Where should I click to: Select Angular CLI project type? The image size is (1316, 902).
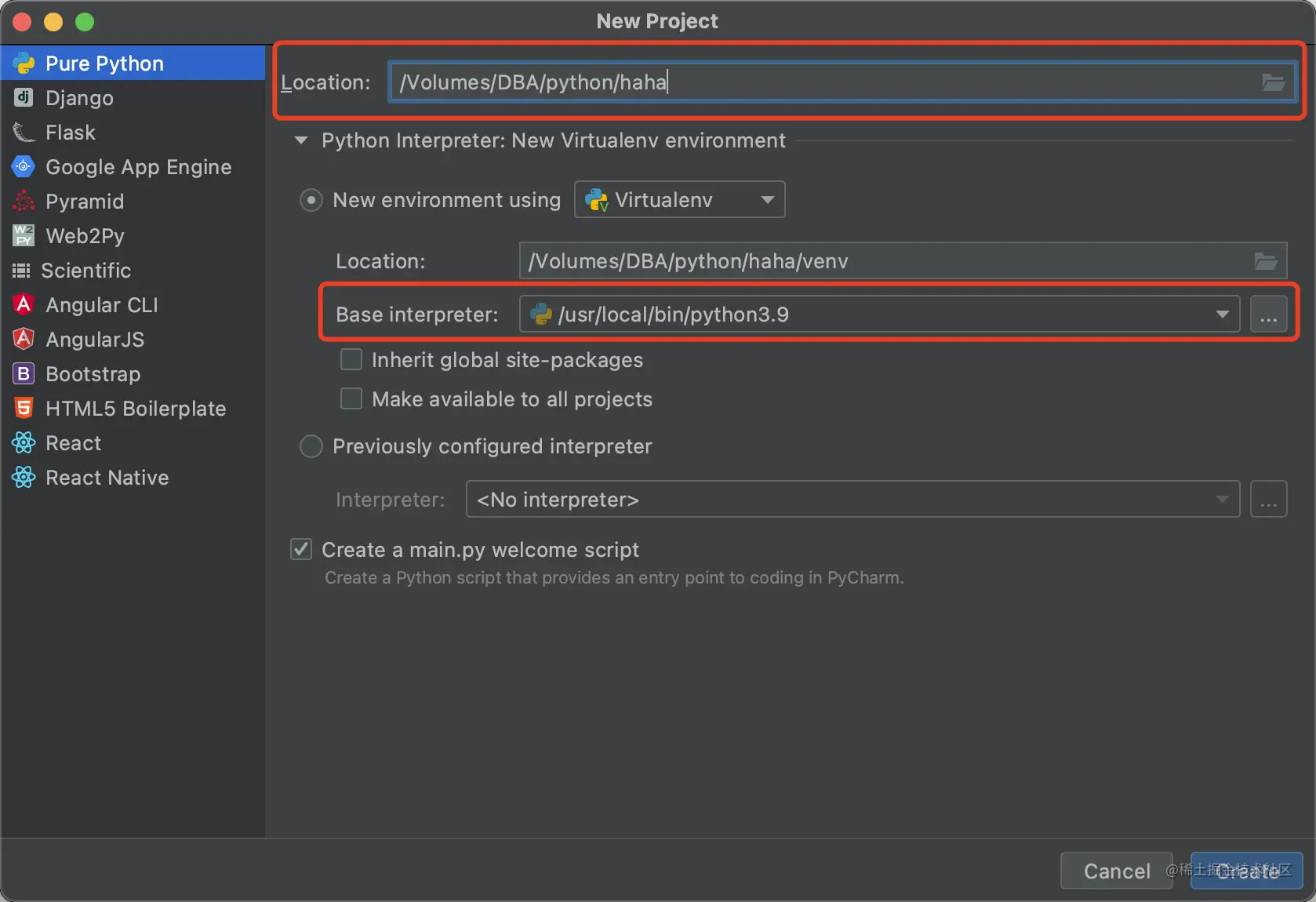tap(133, 305)
